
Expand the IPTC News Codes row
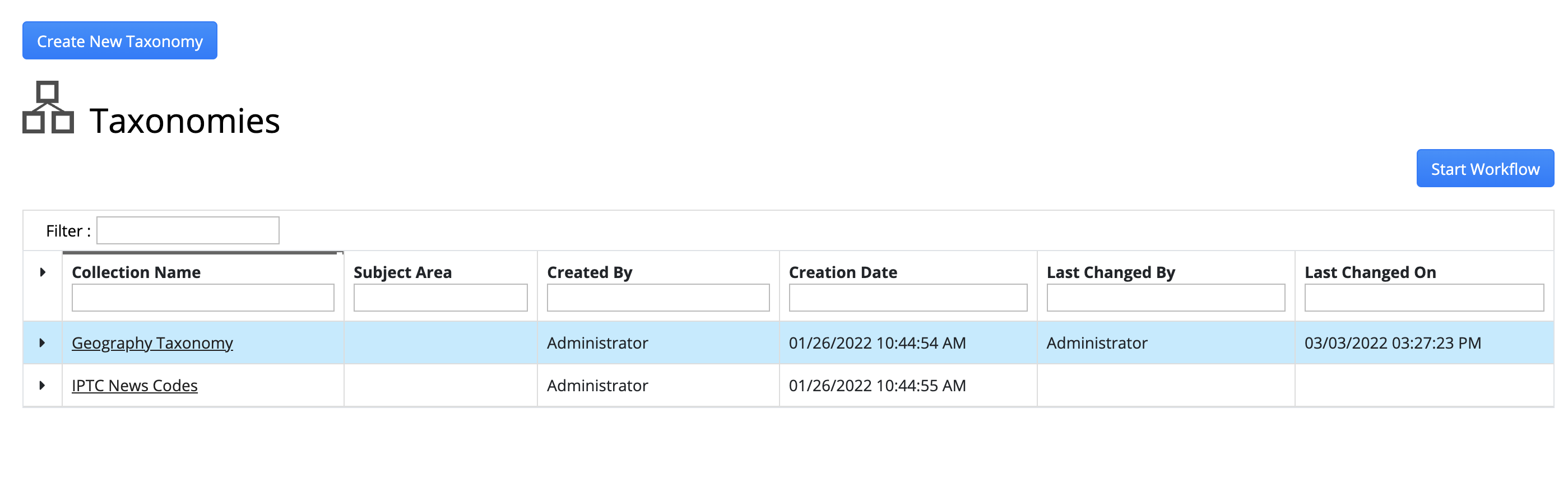tap(42, 386)
